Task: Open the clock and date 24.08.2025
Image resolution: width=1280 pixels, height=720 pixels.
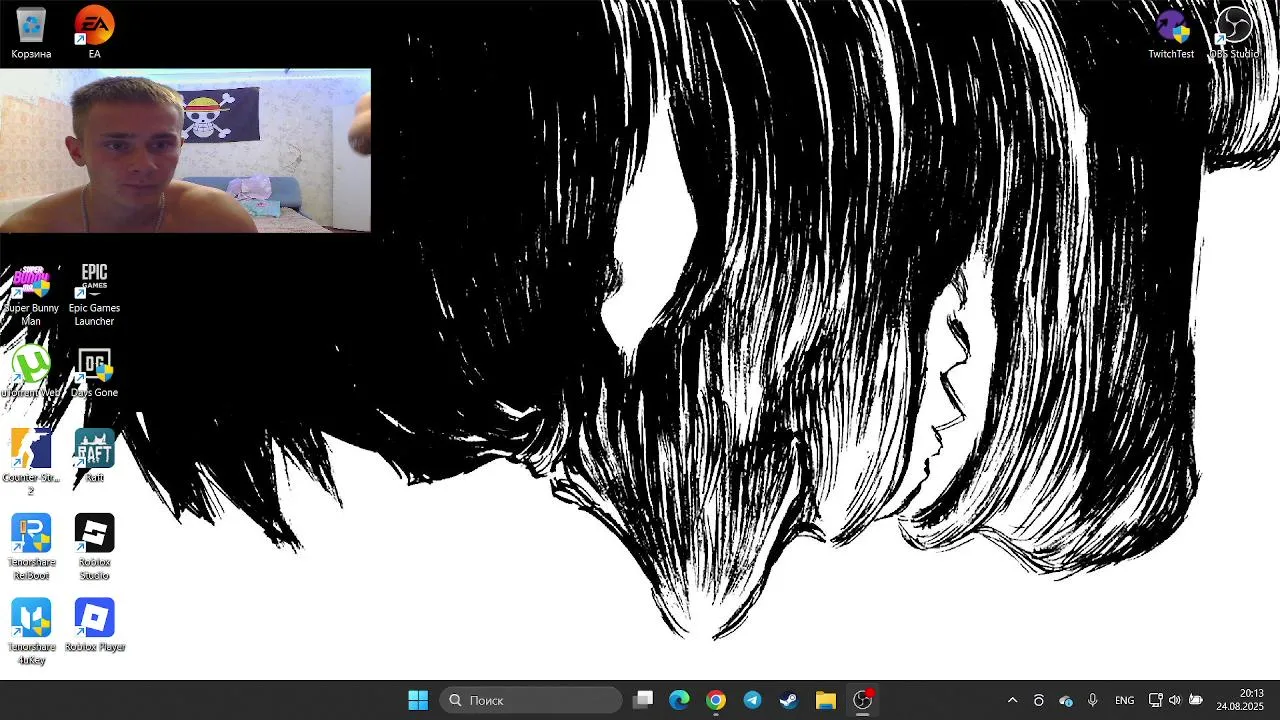Action: 1240,700
